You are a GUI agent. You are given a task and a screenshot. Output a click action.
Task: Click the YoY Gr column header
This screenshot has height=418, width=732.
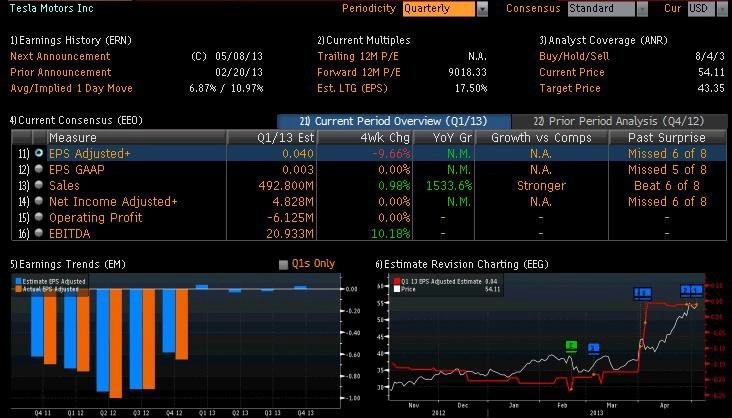coord(443,137)
